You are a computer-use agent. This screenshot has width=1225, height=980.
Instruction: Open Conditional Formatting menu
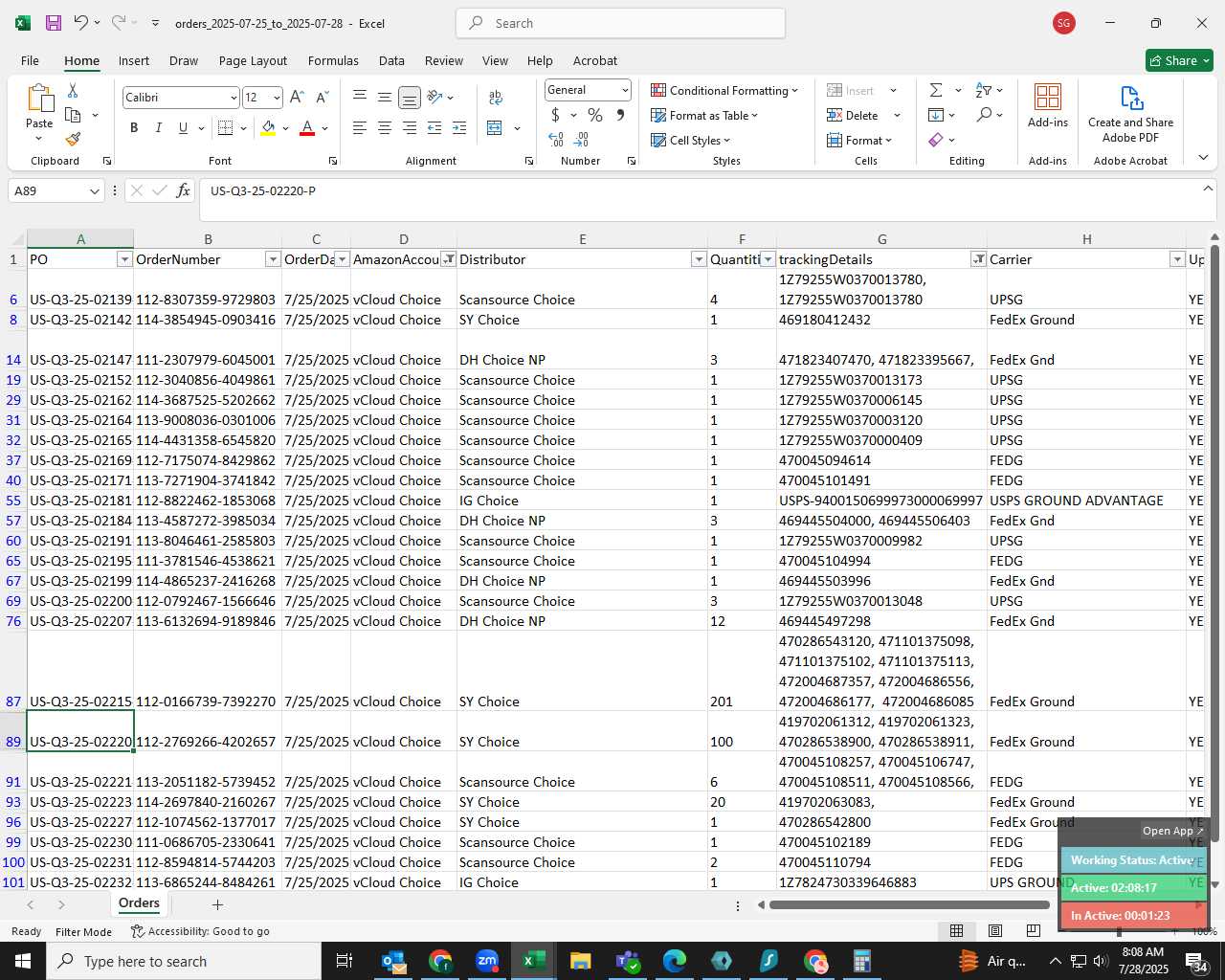point(724,90)
